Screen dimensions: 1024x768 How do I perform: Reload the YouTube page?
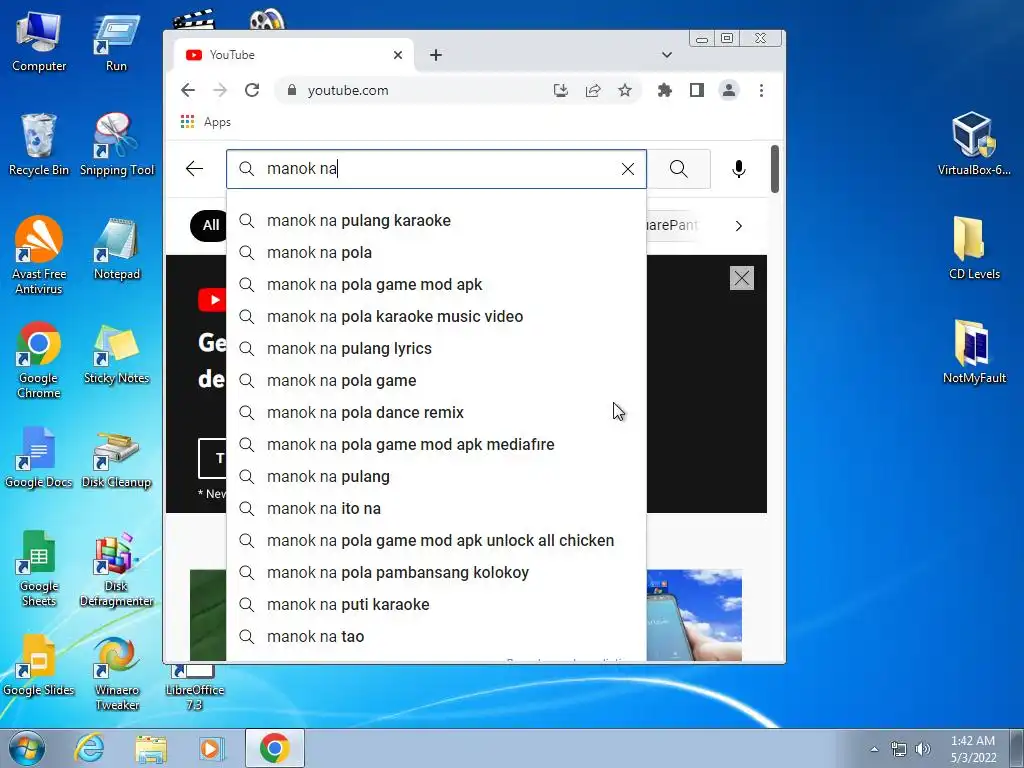(252, 90)
